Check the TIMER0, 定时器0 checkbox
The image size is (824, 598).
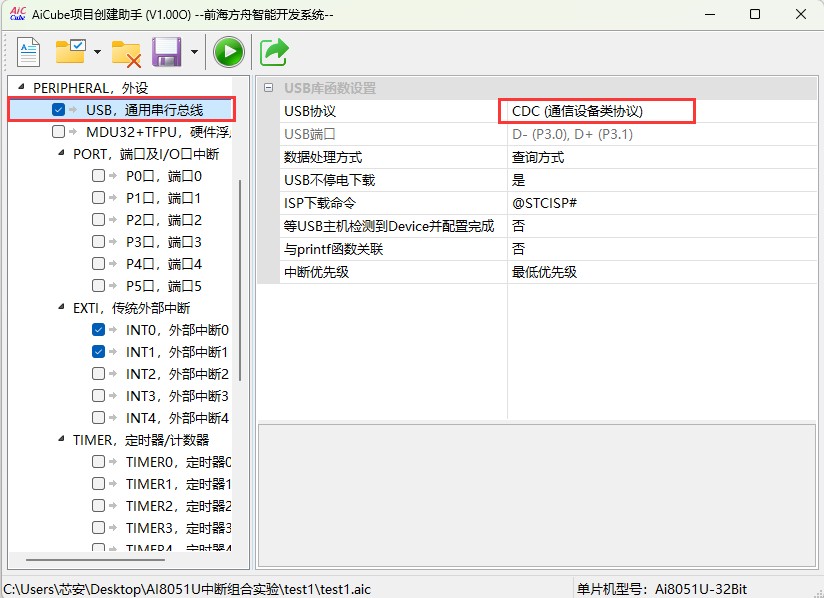click(x=98, y=461)
